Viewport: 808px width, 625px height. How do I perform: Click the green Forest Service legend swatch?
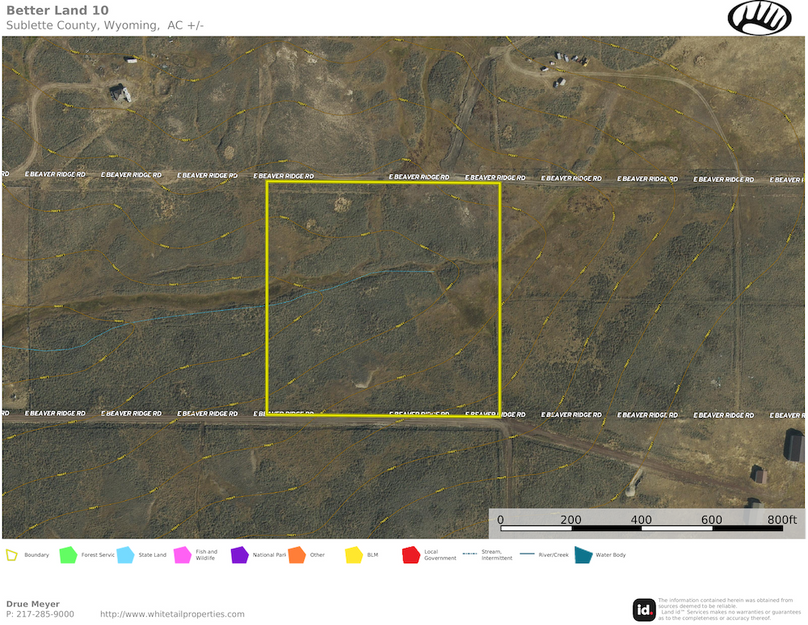(68, 554)
